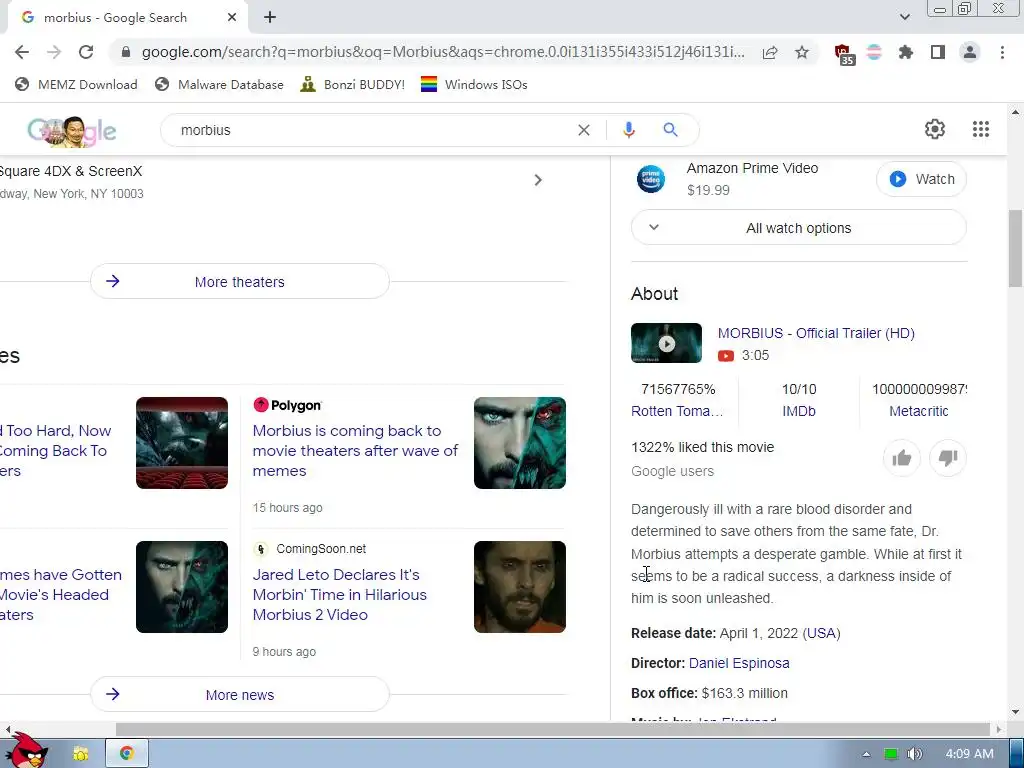The width and height of the screenshot is (1024, 768).
Task: Open the Bonzi BUDDY! bookmark
Action: (353, 84)
